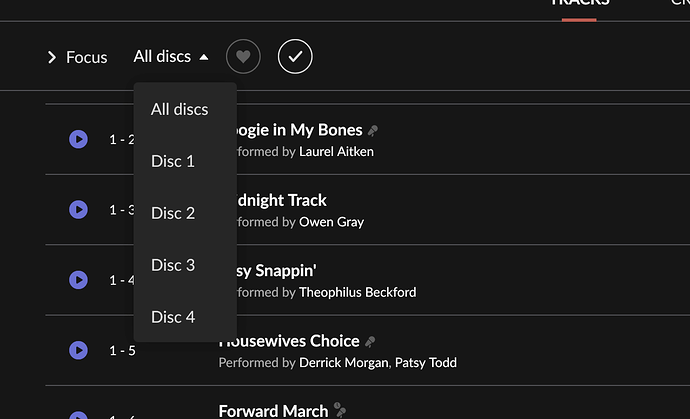Collapse the All discs dropdown arrow

coord(204,57)
